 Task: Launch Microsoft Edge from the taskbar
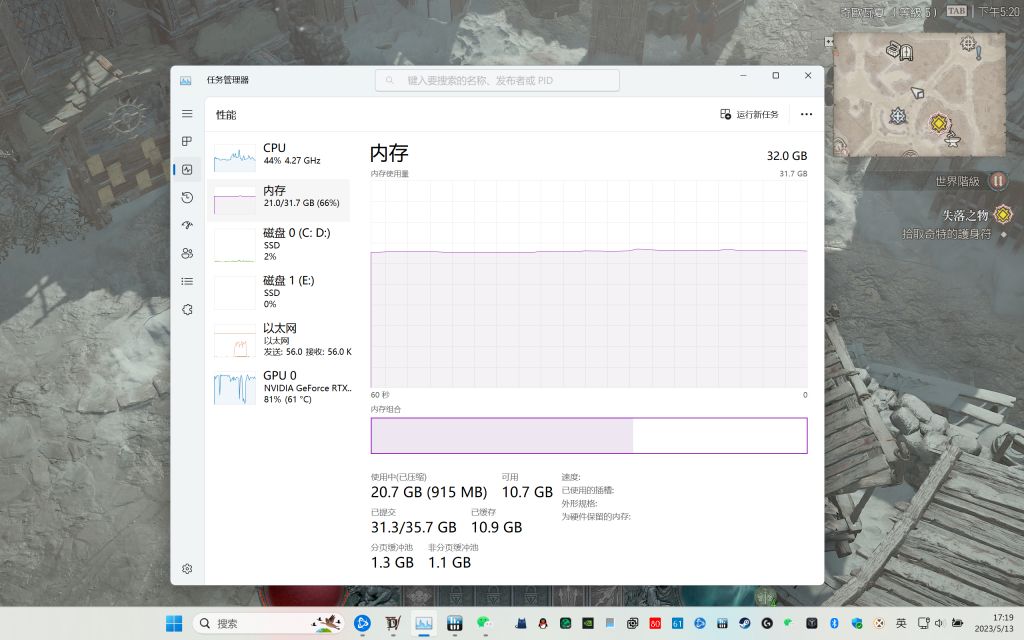click(x=362, y=623)
